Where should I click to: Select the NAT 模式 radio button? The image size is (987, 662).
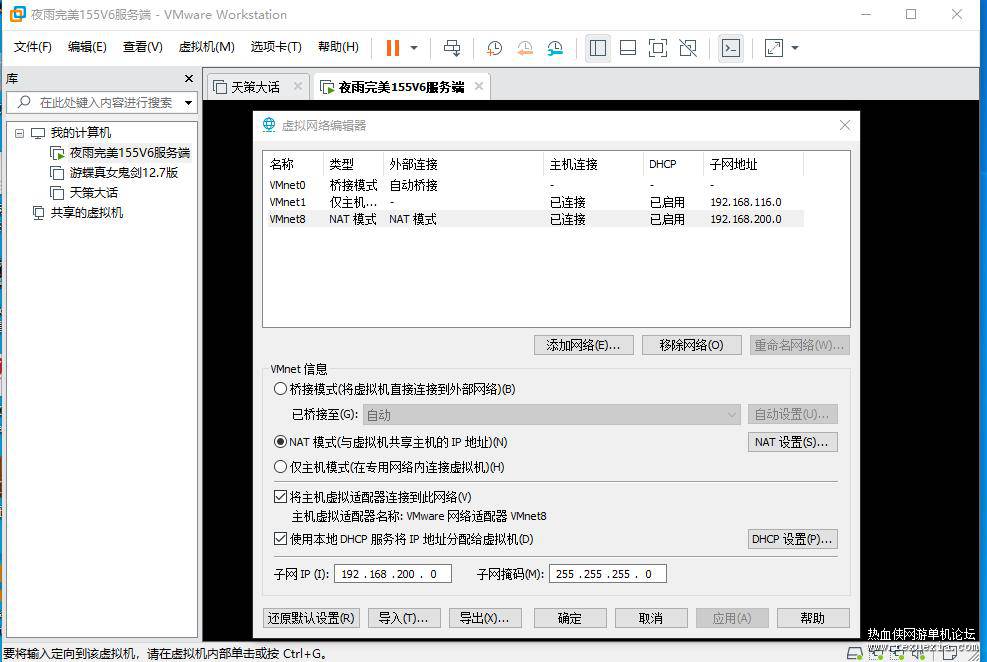coord(280,442)
